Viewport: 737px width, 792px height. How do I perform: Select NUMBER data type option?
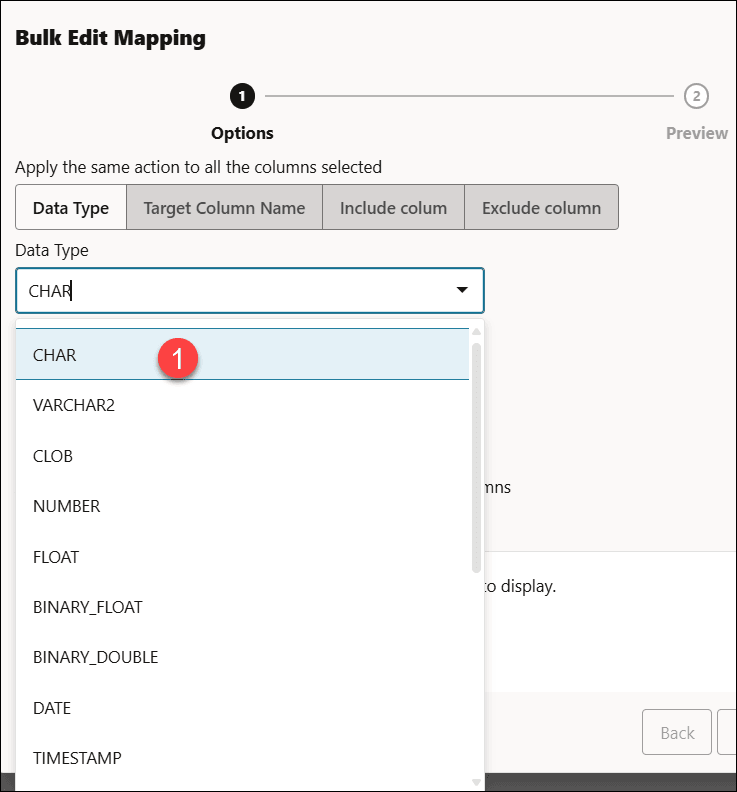[66, 506]
